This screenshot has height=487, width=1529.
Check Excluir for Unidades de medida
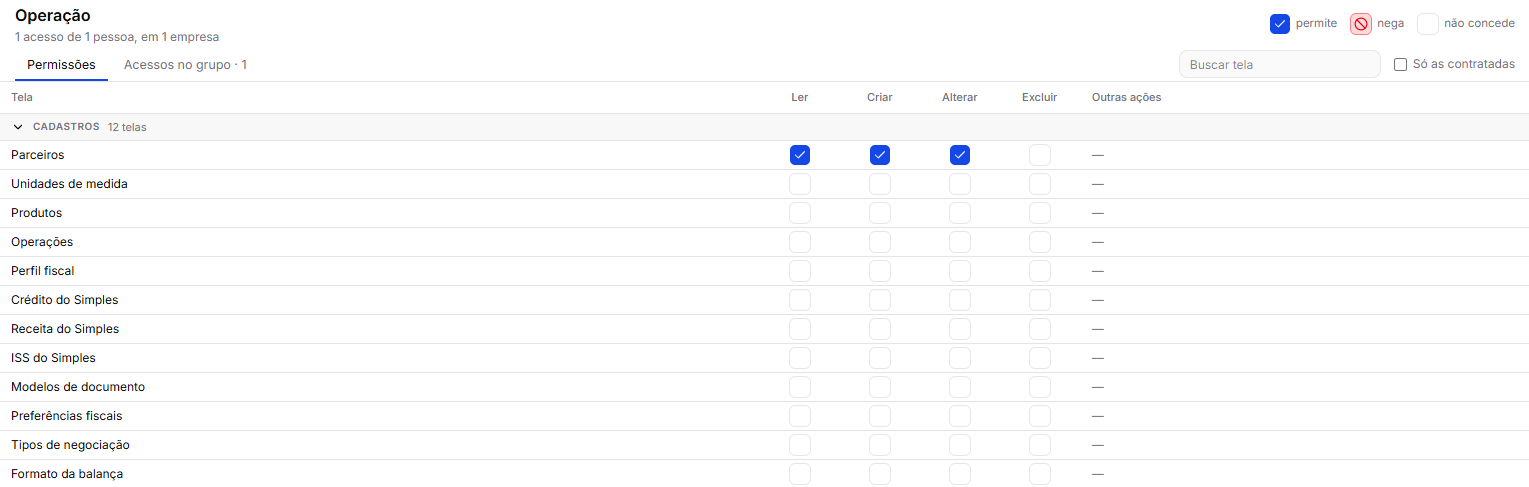1040,184
